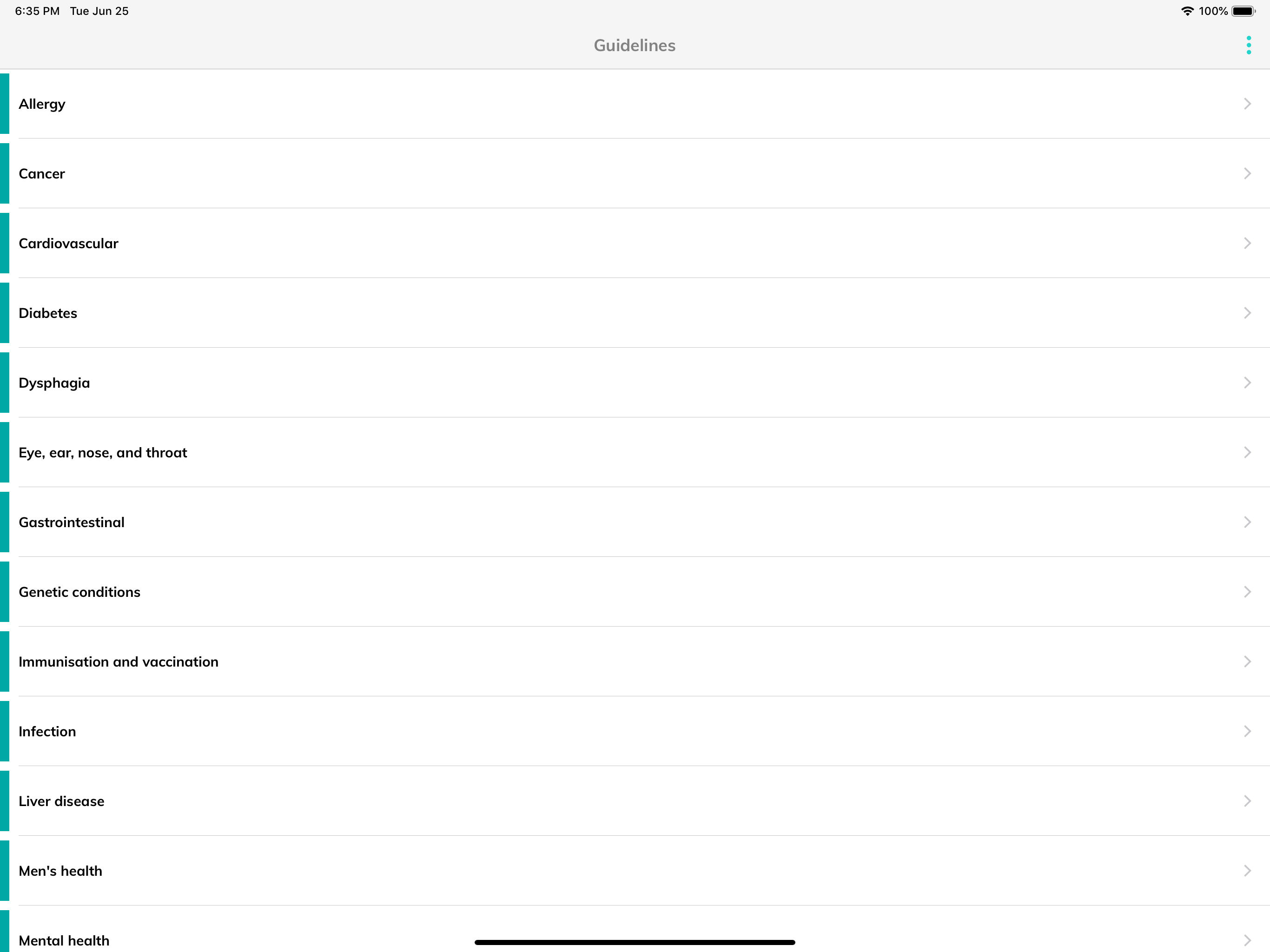Tap the Dysphagia row arrow icon
Image resolution: width=1270 pixels, height=952 pixels.
(x=1247, y=383)
